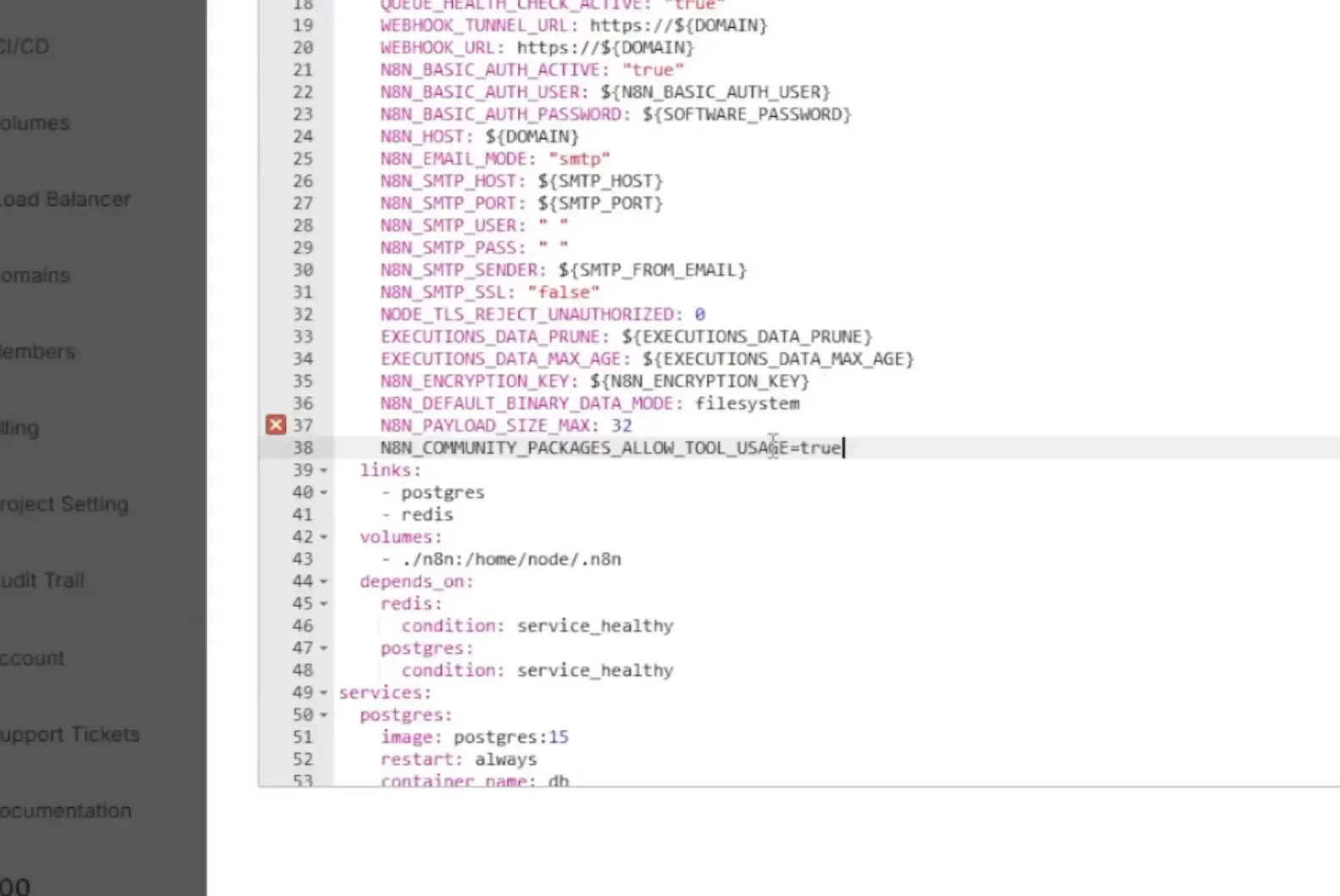Image resolution: width=1340 pixels, height=896 pixels.
Task: Click the "smtp" value on line 25
Action: coord(580,159)
